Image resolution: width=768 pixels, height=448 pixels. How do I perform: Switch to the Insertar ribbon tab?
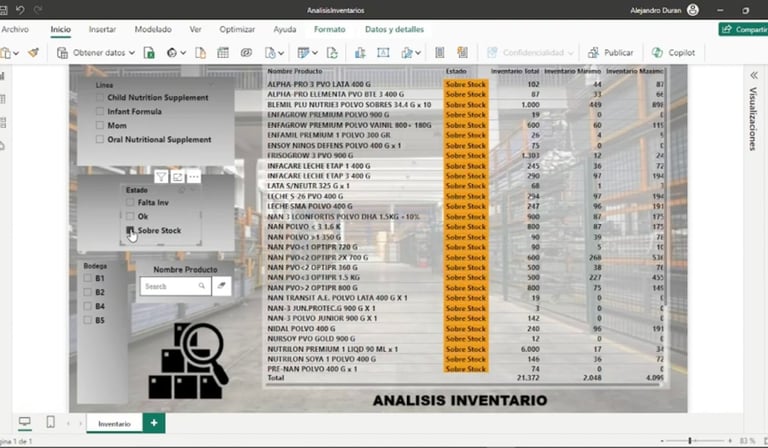click(102, 29)
